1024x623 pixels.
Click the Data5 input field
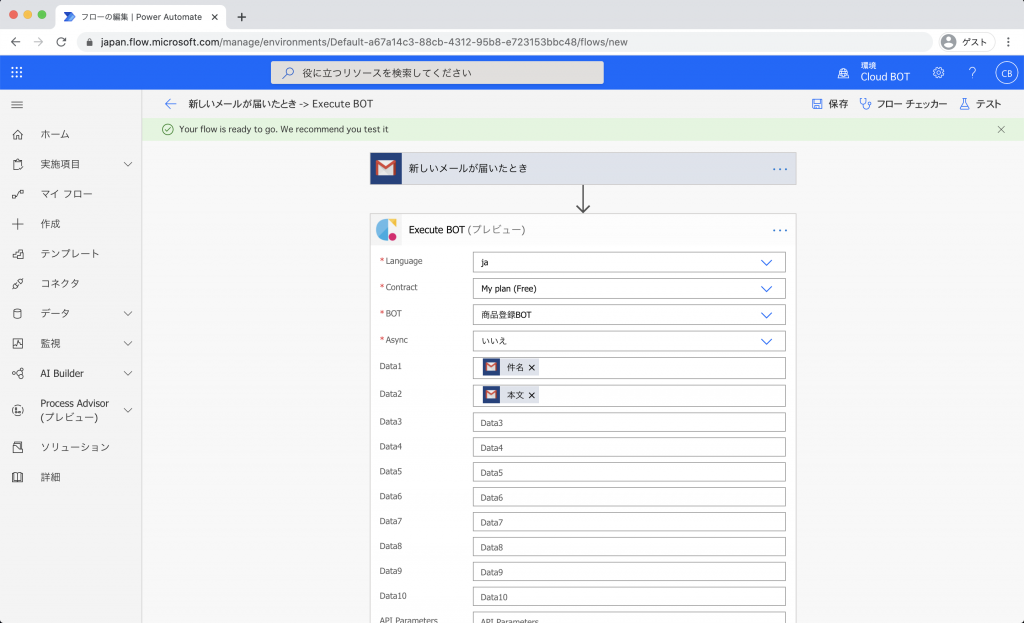(x=629, y=472)
